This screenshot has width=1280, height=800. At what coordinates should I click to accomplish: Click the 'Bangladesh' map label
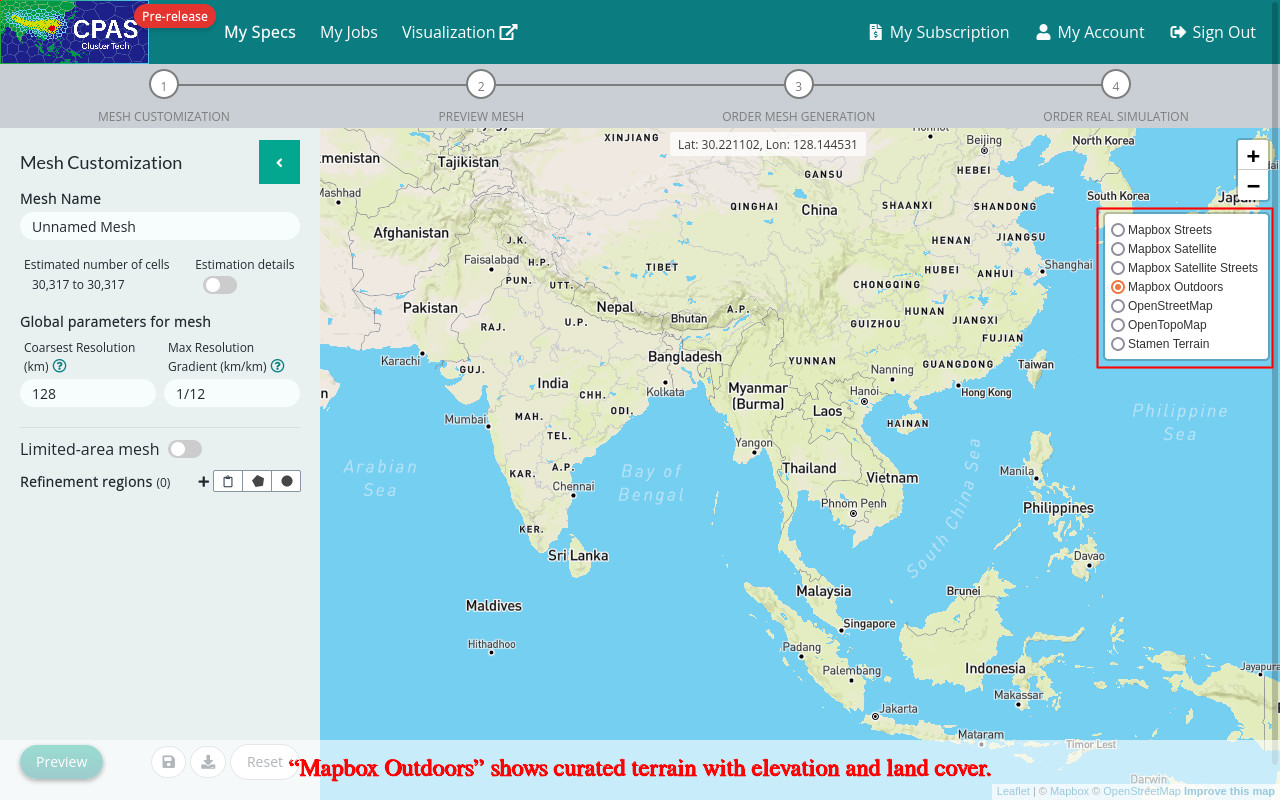coord(685,357)
